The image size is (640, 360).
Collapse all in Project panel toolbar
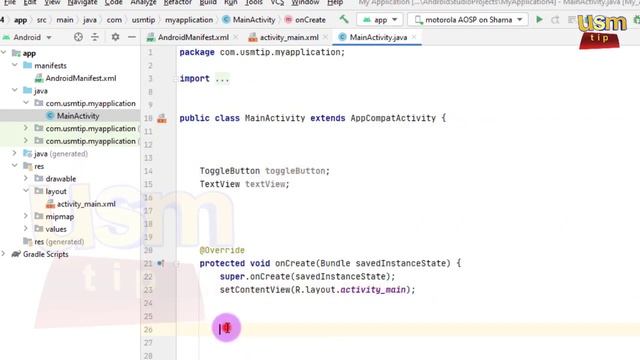tap(95, 37)
